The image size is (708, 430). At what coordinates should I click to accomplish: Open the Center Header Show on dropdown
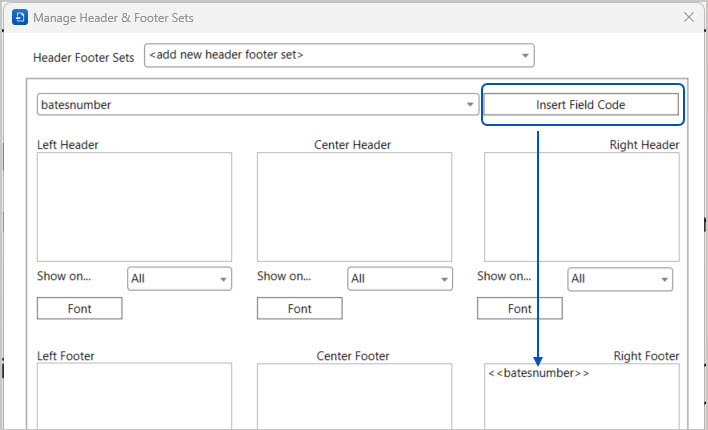click(x=400, y=279)
